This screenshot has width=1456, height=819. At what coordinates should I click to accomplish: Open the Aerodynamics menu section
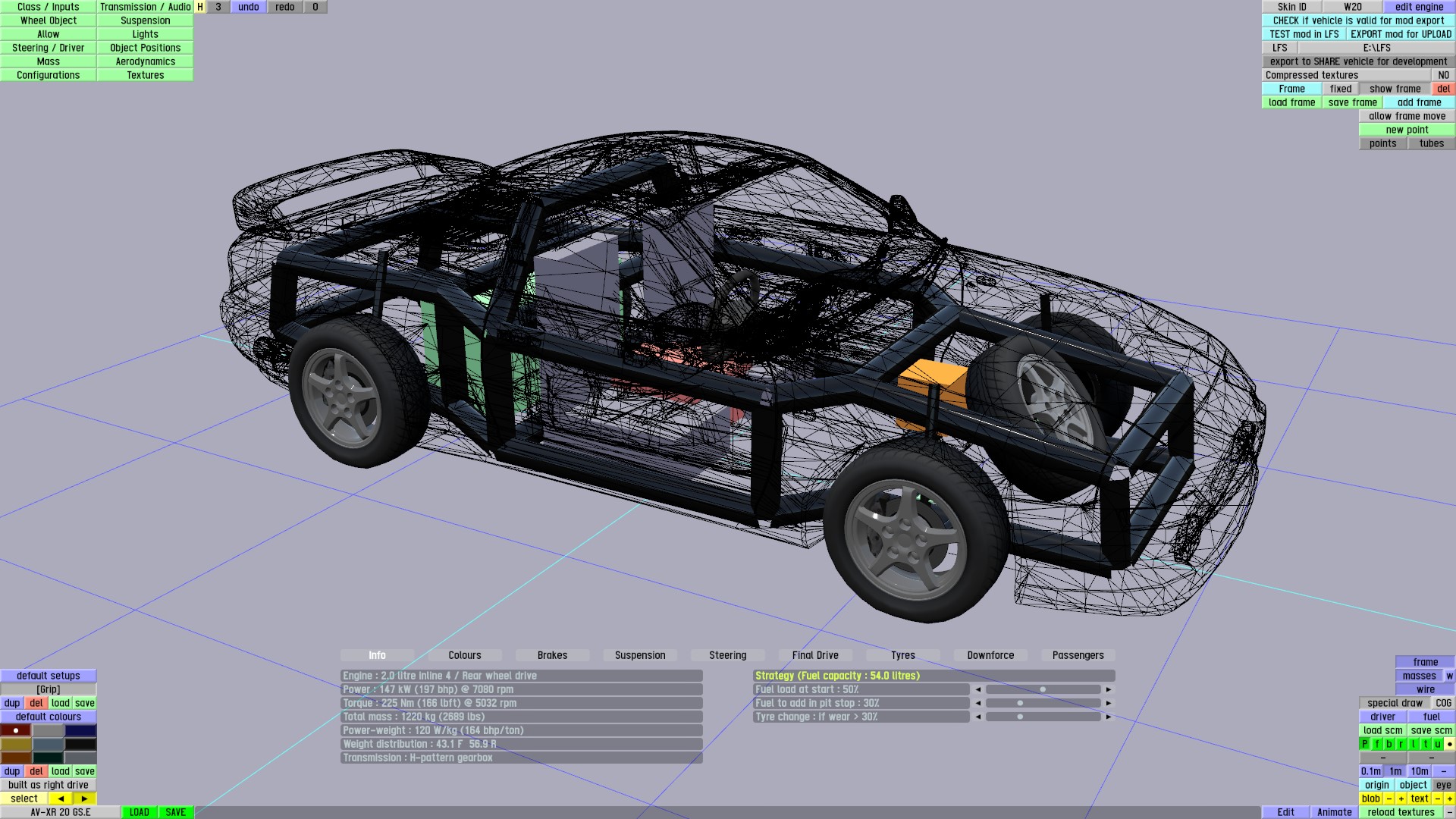tap(145, 61)
